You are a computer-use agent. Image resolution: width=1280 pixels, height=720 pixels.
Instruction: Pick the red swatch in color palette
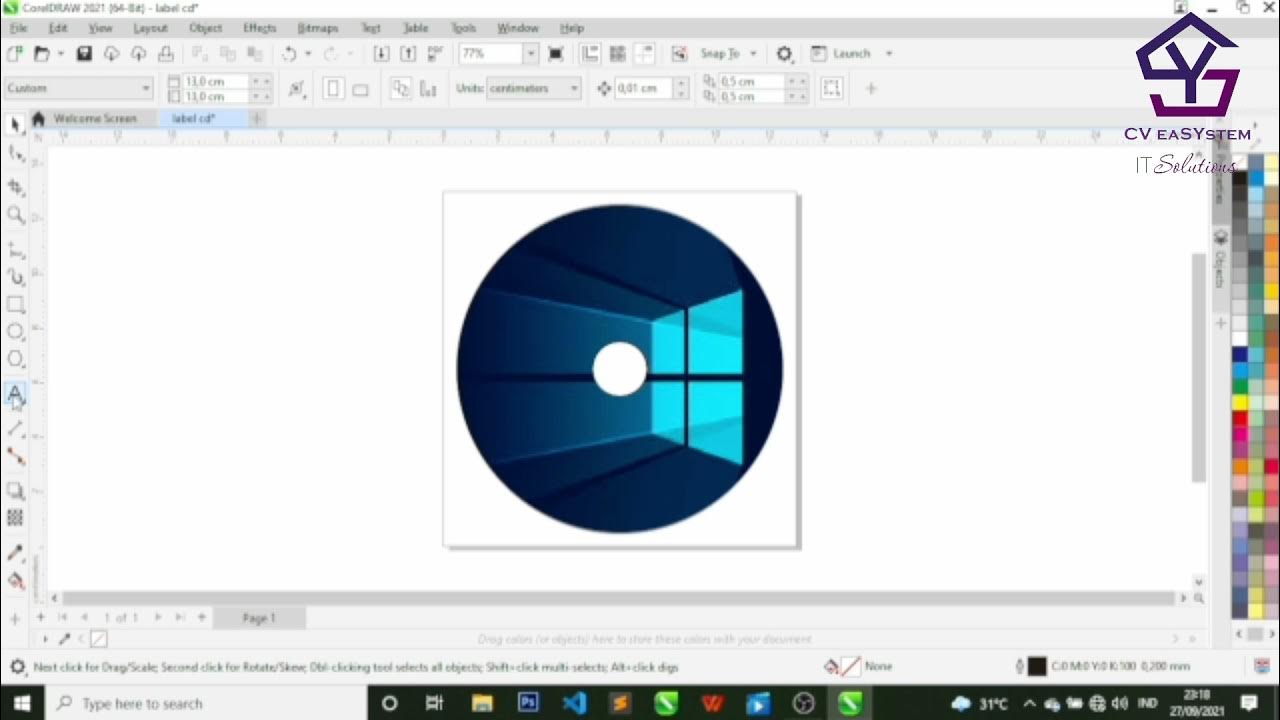(1240, 420)
